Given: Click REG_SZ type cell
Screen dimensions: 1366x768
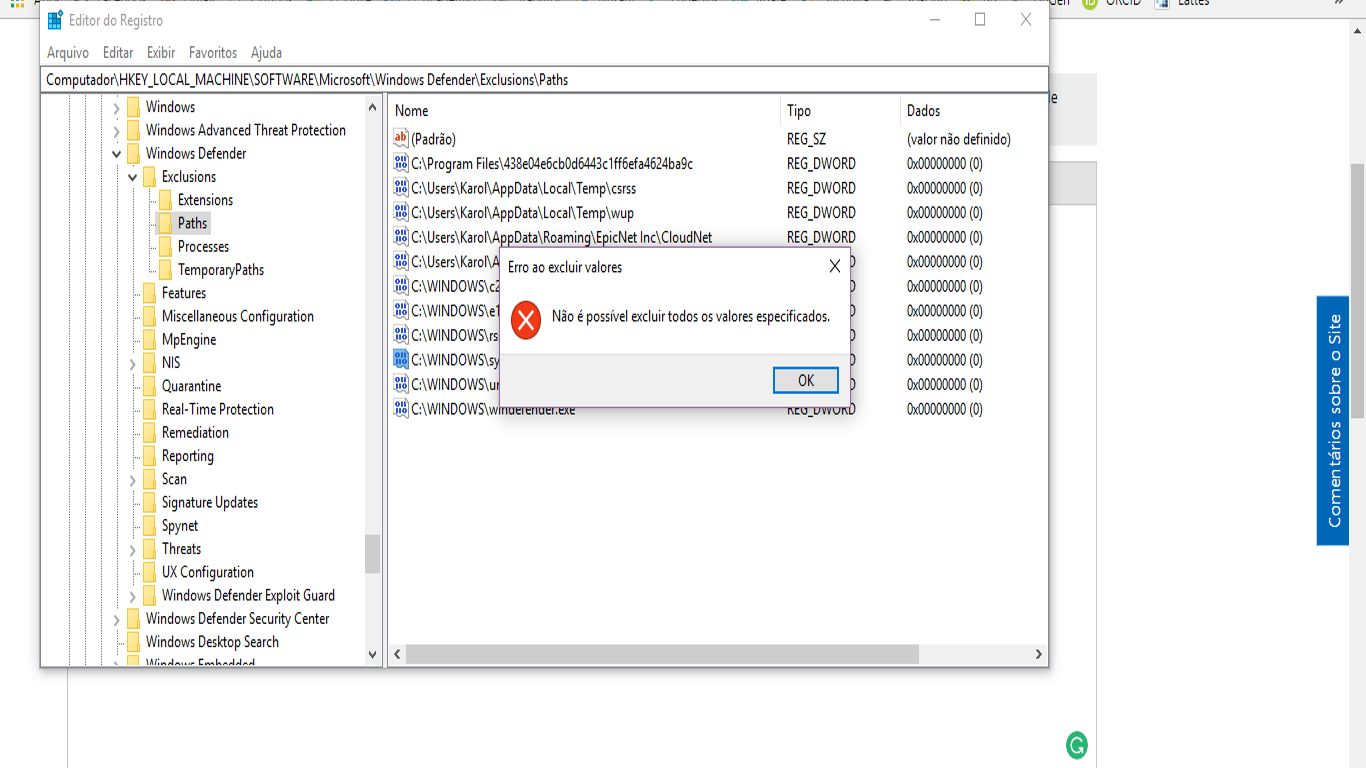Looking at the screenshot, I should pyautogui.click(x=806, y=139).
